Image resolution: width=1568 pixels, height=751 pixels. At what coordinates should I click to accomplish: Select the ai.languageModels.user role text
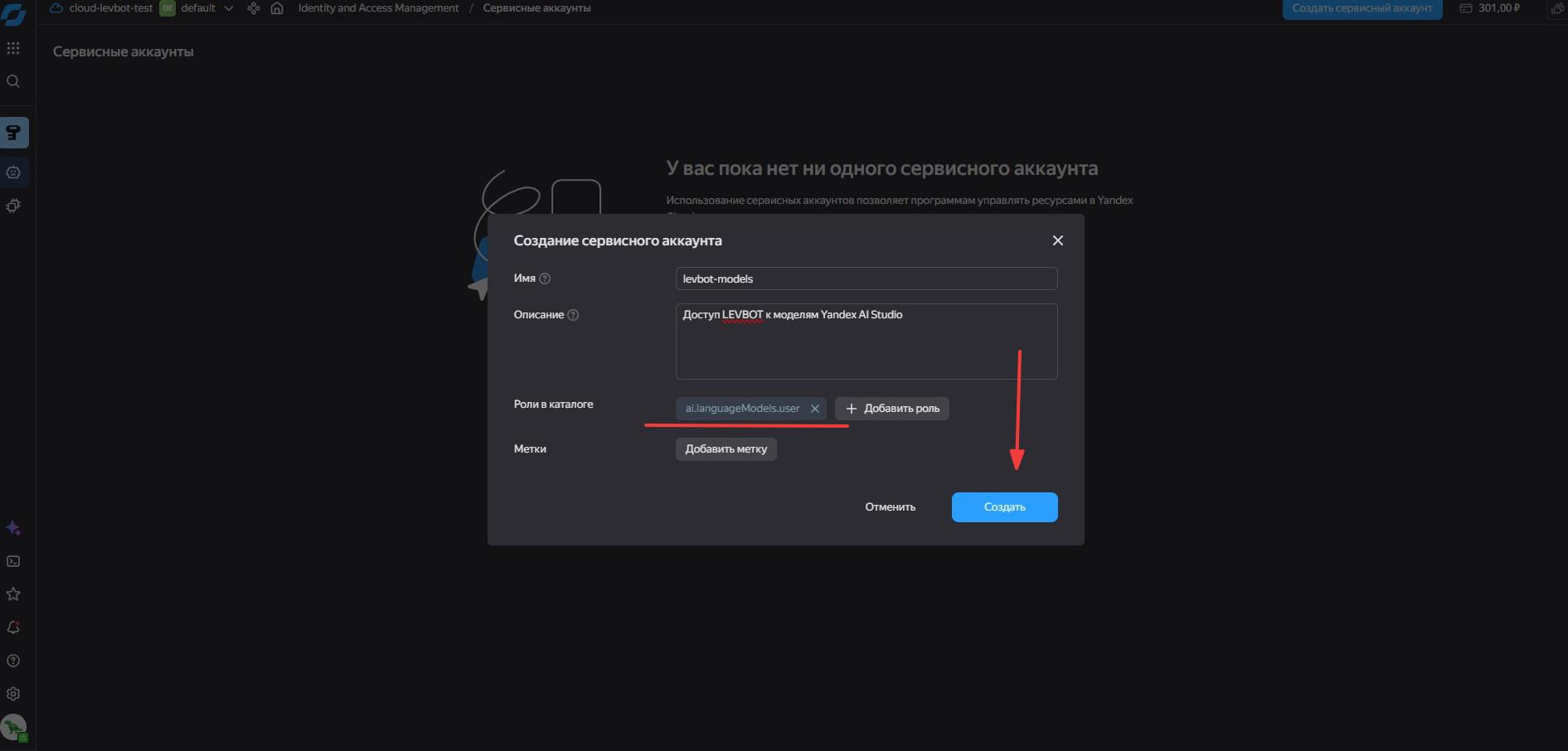(742, 409)
